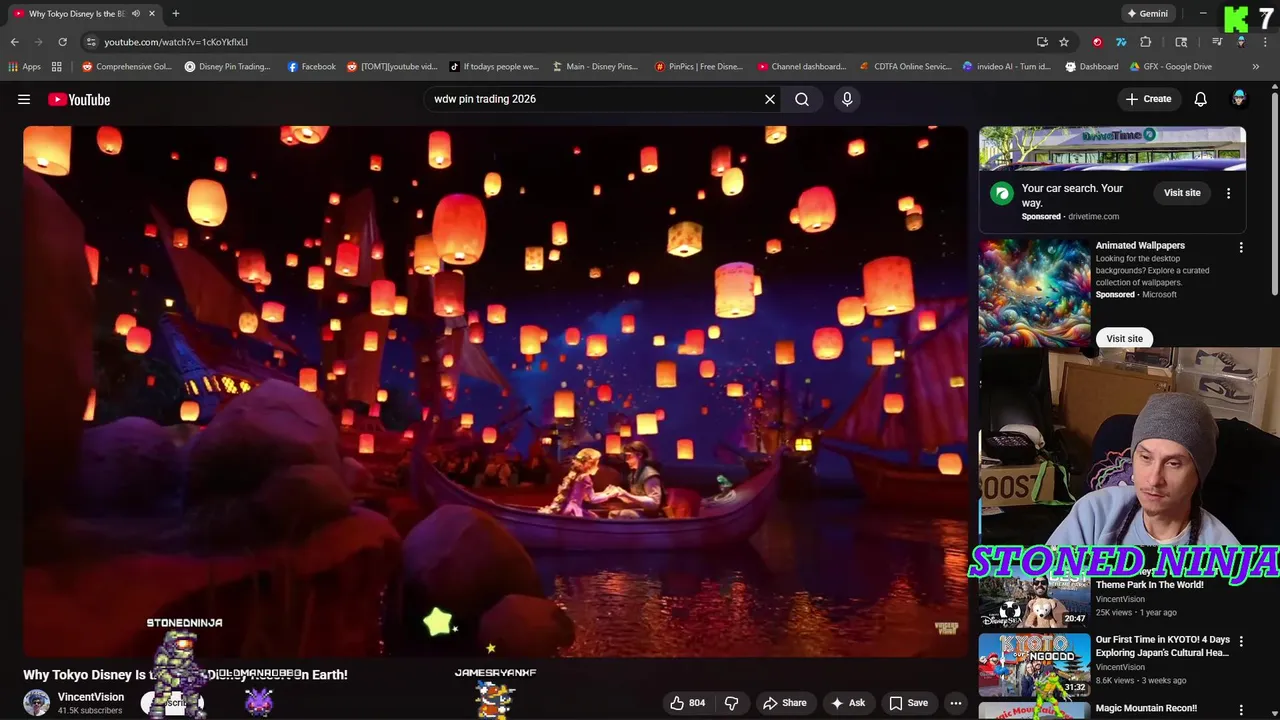Open the Create button
Image resolution: width=1280 pixels, height=720 pixels.
1148,99
